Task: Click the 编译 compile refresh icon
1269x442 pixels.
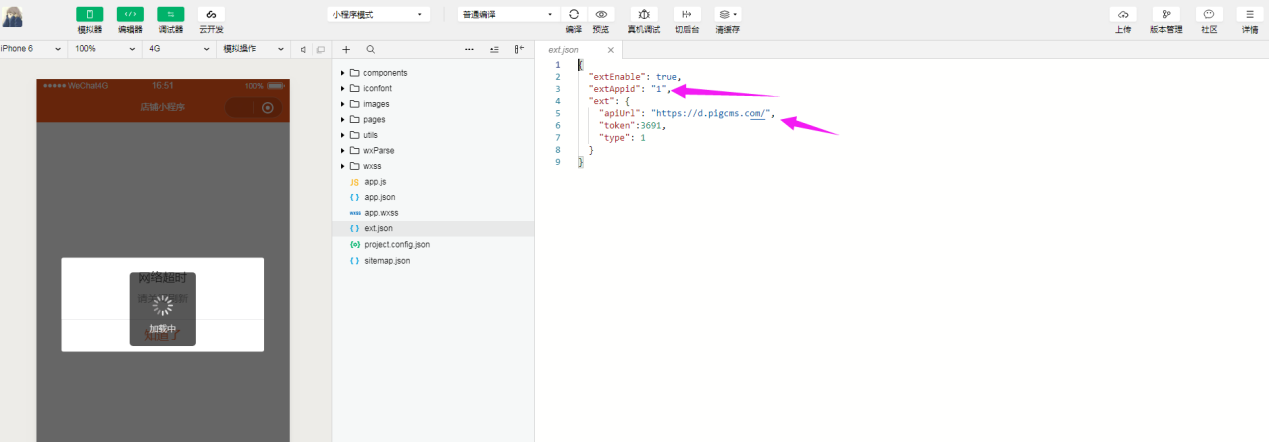Action: 574,14
